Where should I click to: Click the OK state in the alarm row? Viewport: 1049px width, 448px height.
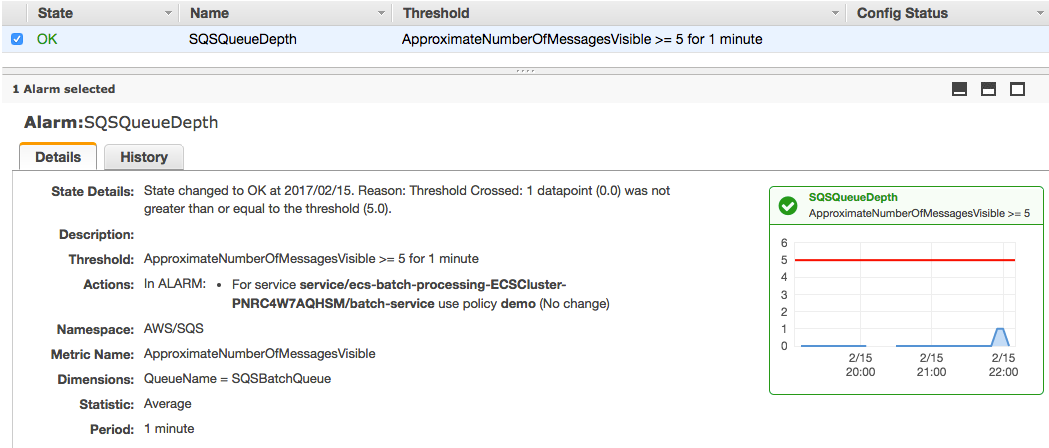pyautogui.click(x=47, y=39)
